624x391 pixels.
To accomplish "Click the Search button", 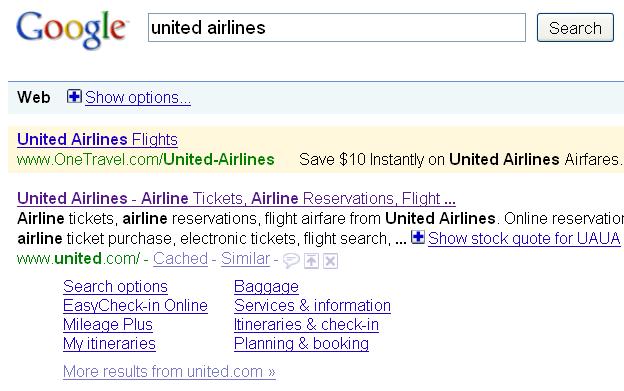I will point(575,28).
